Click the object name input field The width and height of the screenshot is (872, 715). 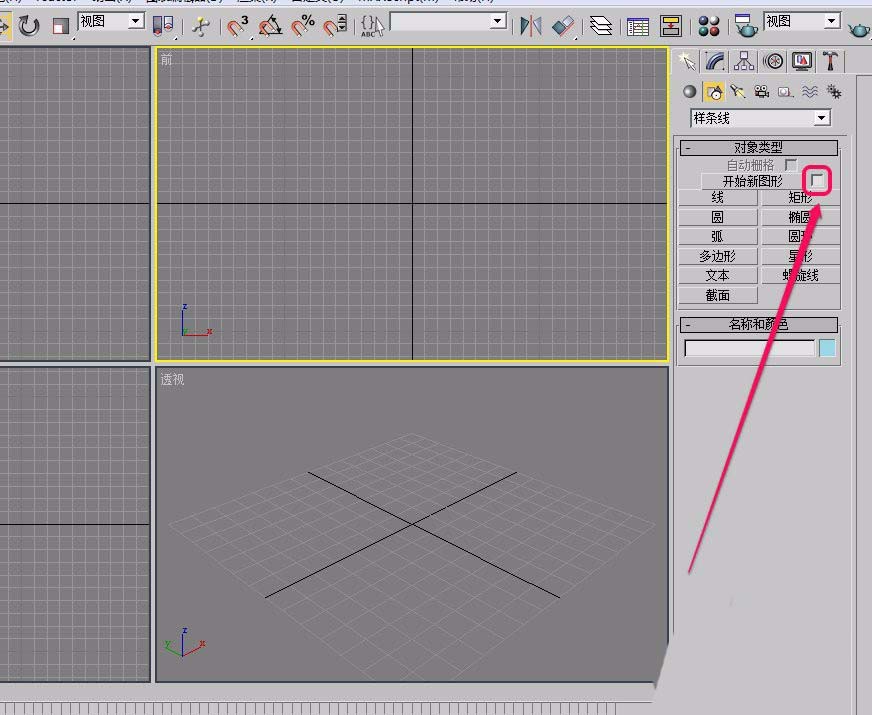click(x=750, y=348)
